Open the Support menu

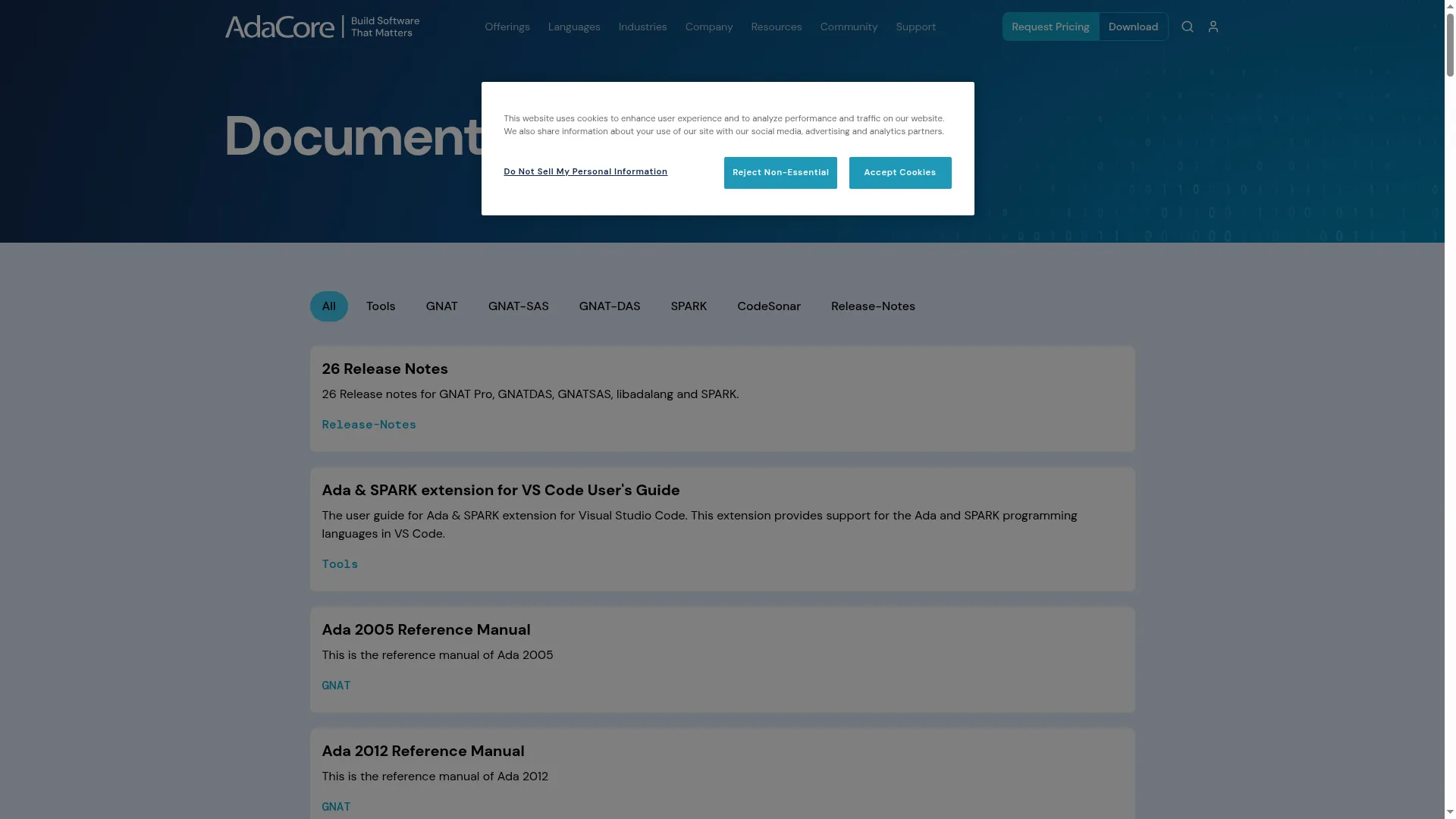click(x=916, y=27)
